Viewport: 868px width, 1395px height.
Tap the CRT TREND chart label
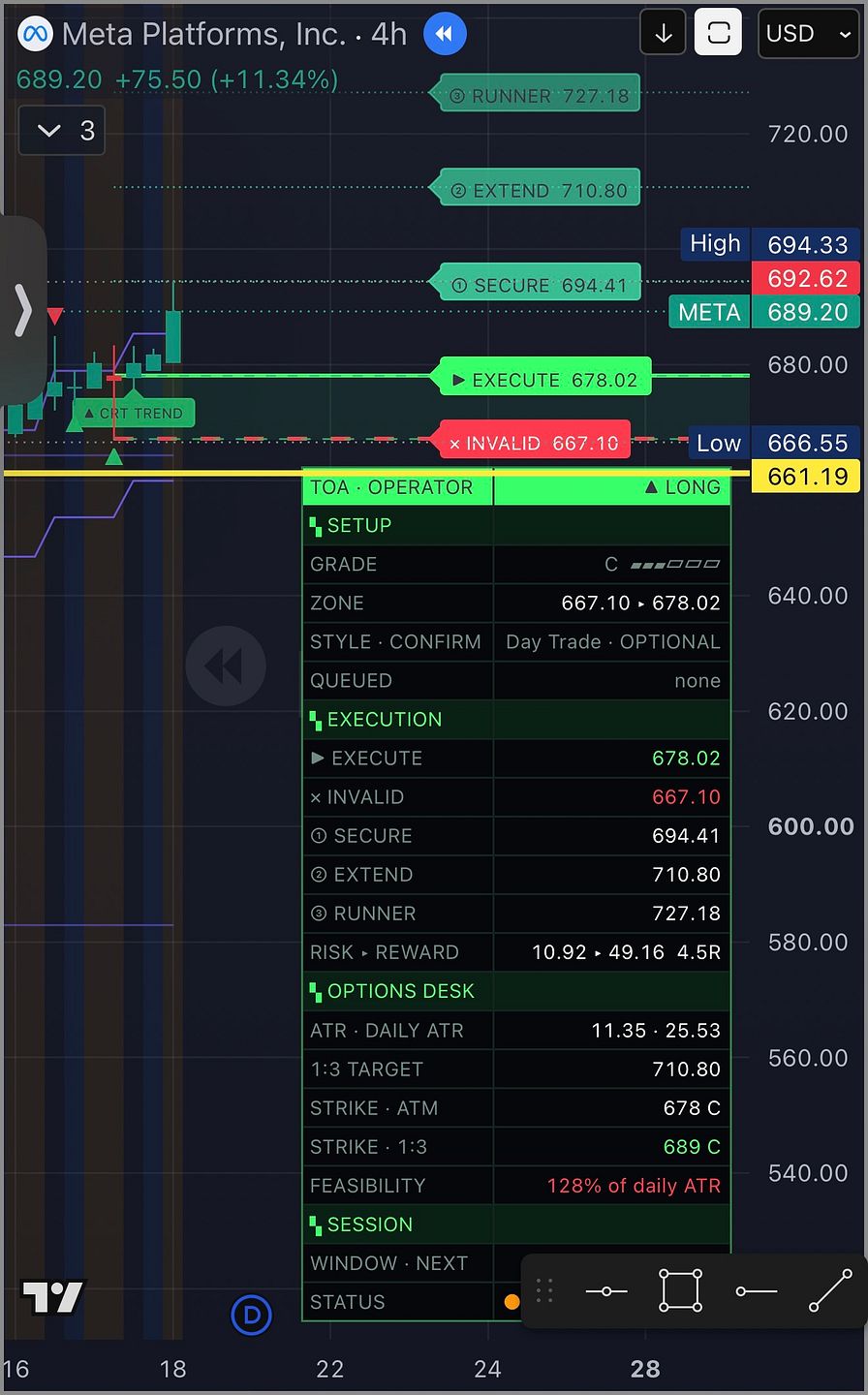click(x=134, y=413)
